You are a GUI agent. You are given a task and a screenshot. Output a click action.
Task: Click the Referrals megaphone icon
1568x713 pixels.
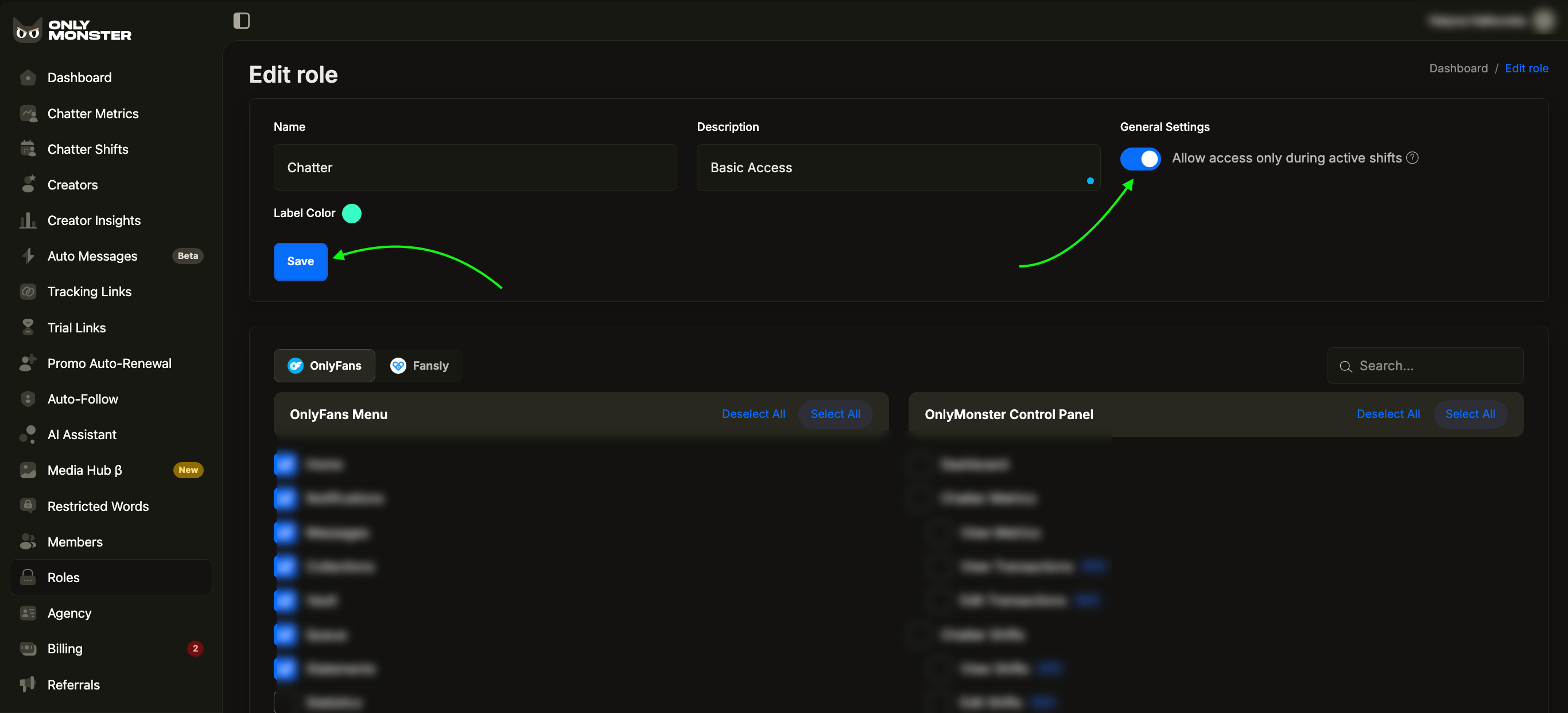click(x=28, y=684)
